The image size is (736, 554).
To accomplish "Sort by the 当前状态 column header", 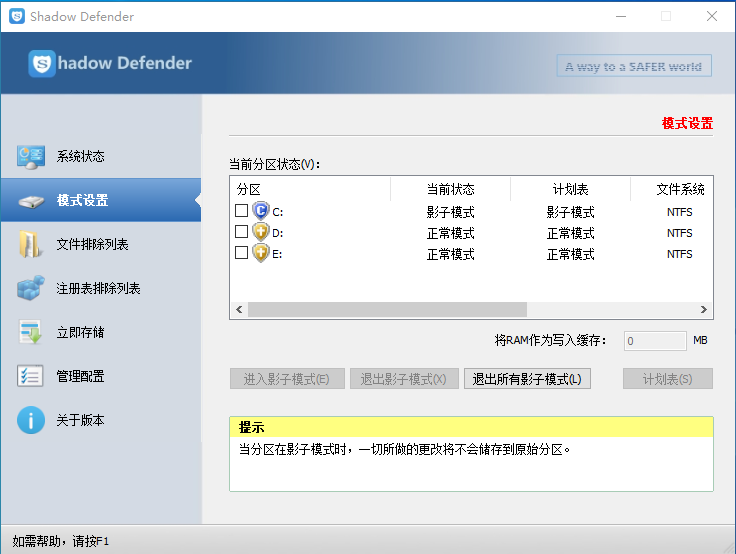I will (450, 189).
